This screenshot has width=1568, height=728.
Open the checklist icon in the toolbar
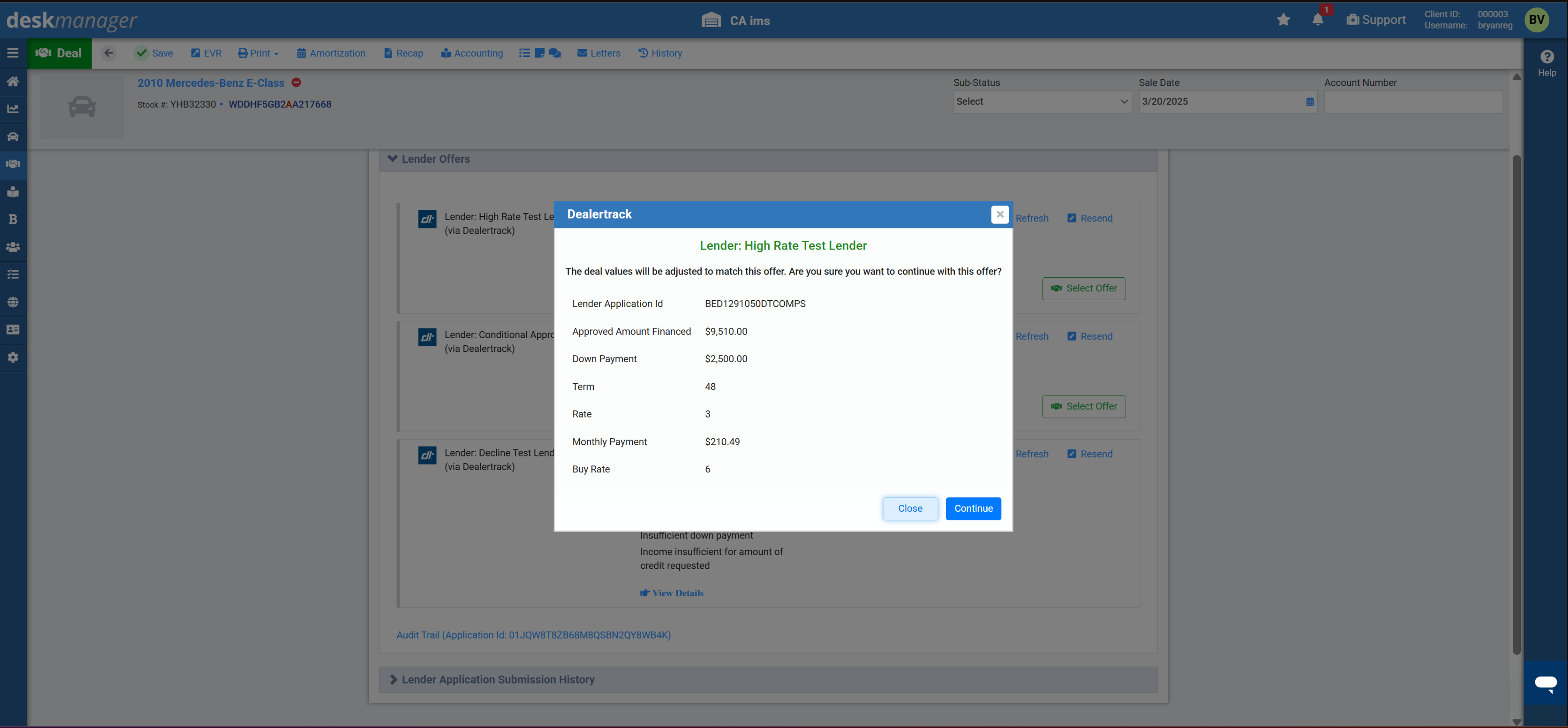click(x=524, y=53)
